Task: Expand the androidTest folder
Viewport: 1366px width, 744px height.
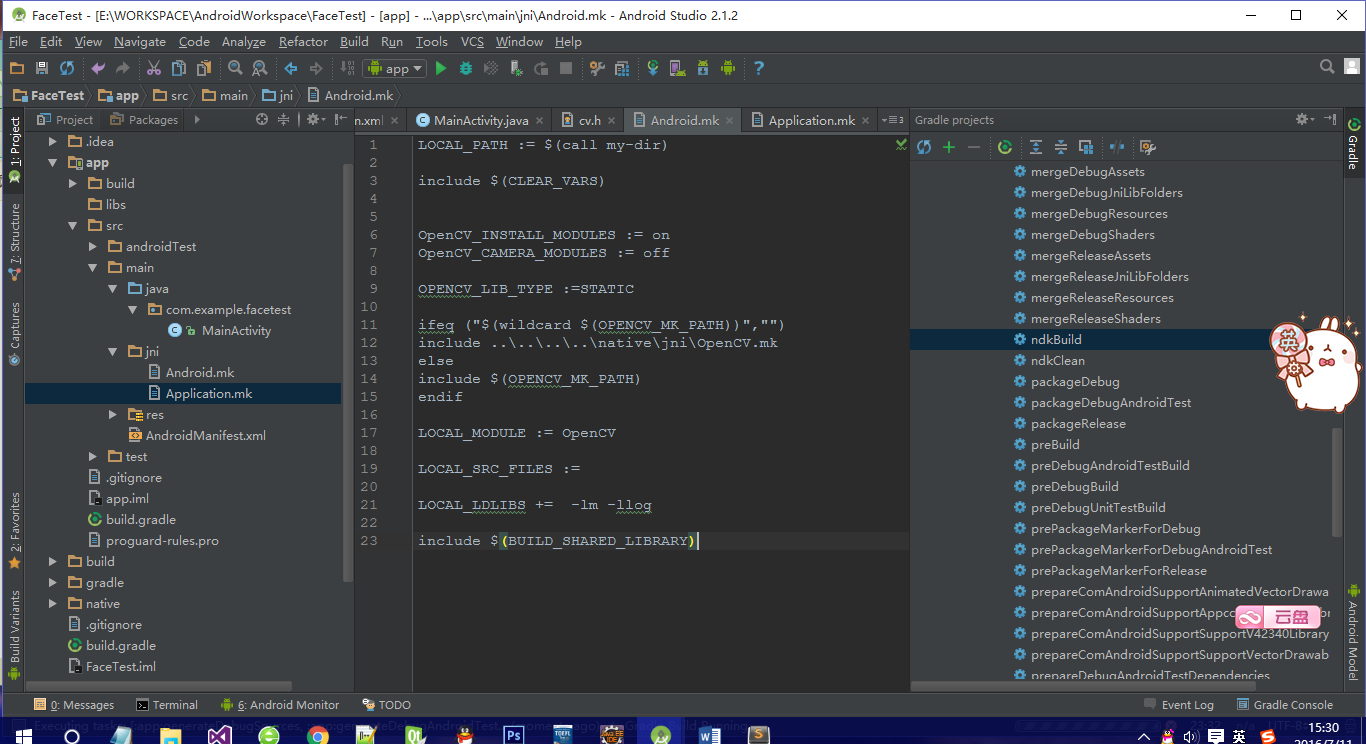Action: point(93,246)
